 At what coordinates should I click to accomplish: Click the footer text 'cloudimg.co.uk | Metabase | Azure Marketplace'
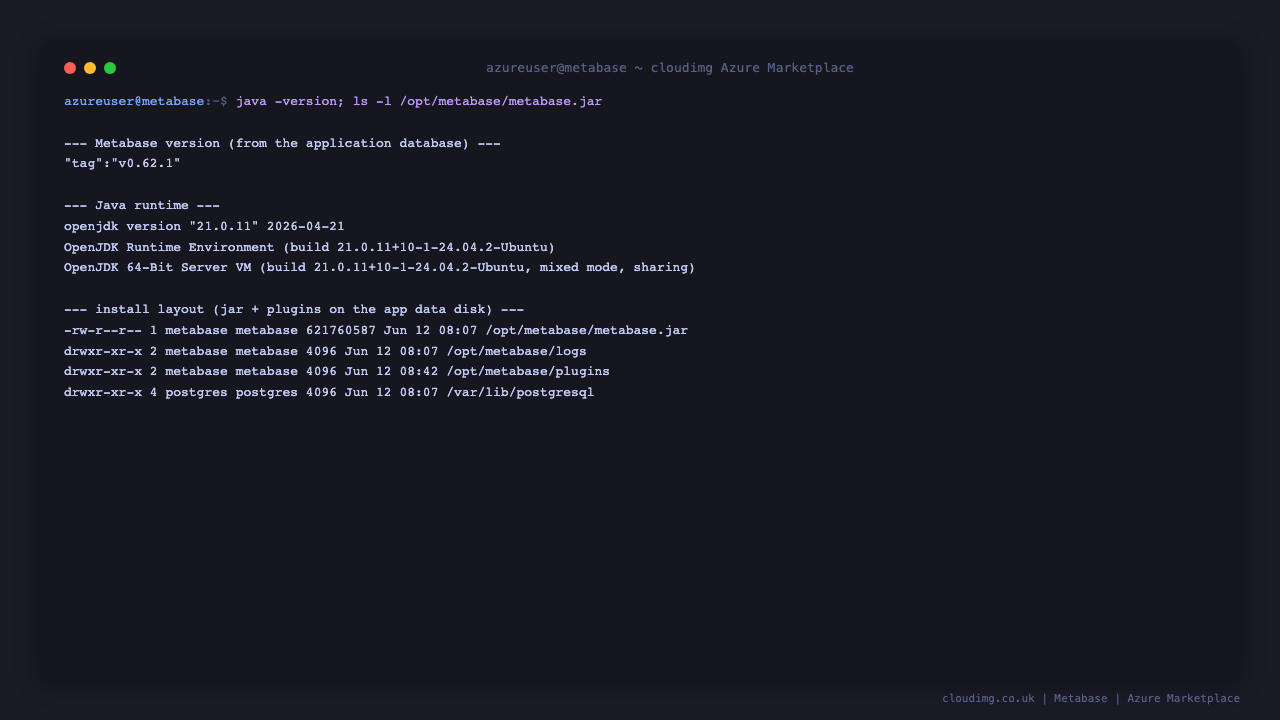pos(1091,698)
